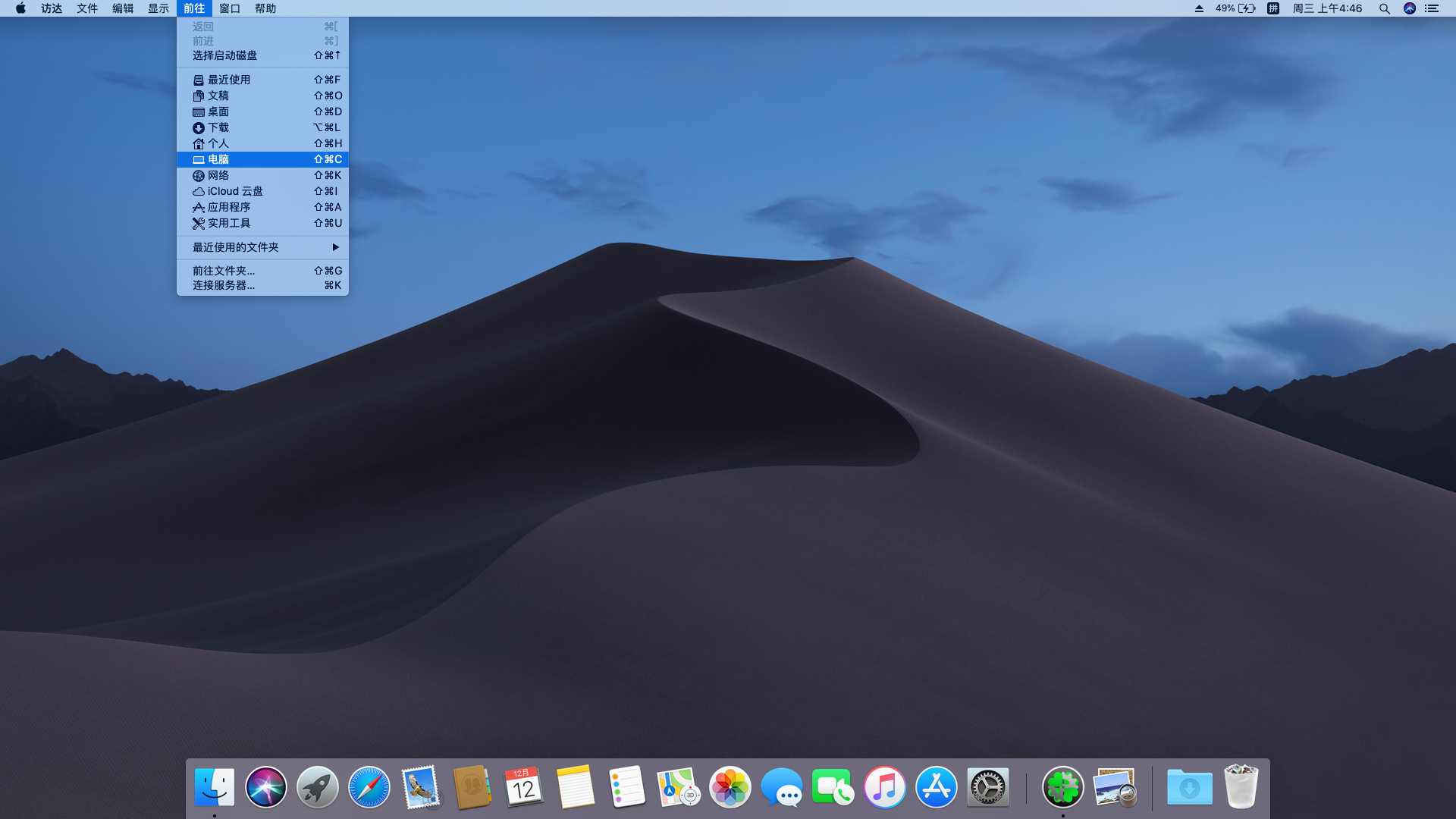The height and width of the screenshot is (819, 1456).
Task: Open Downloads folder stack in Dock
Action: (1190, 787)
